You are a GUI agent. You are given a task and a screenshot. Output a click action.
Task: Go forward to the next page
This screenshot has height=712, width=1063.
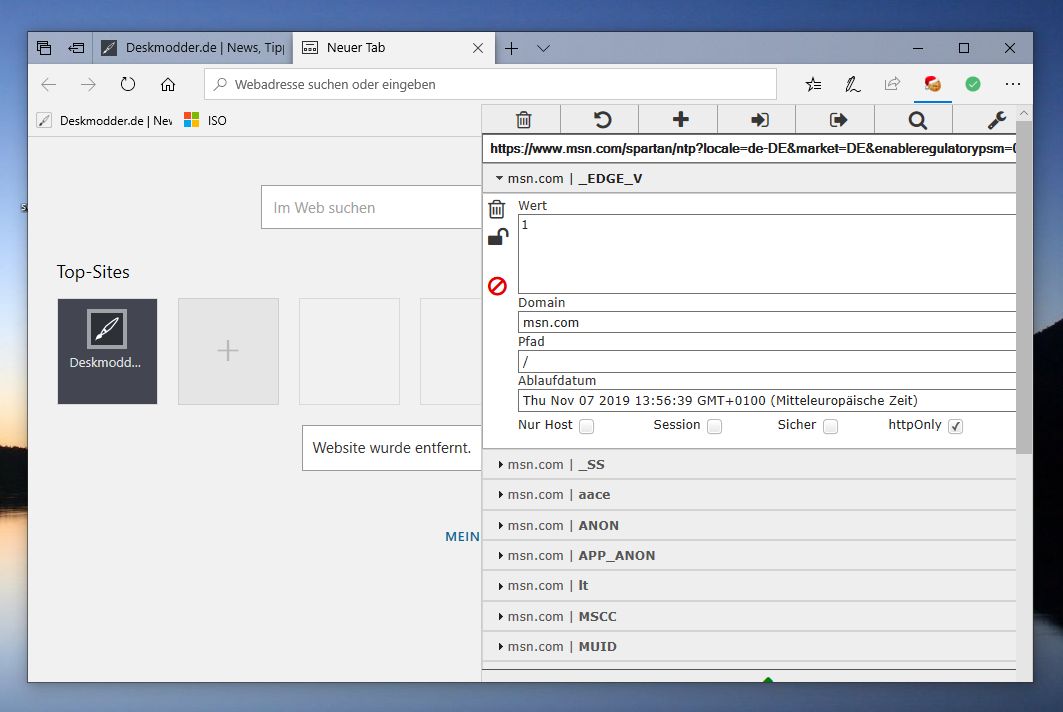pyautogui.click(x=88, y=84)
